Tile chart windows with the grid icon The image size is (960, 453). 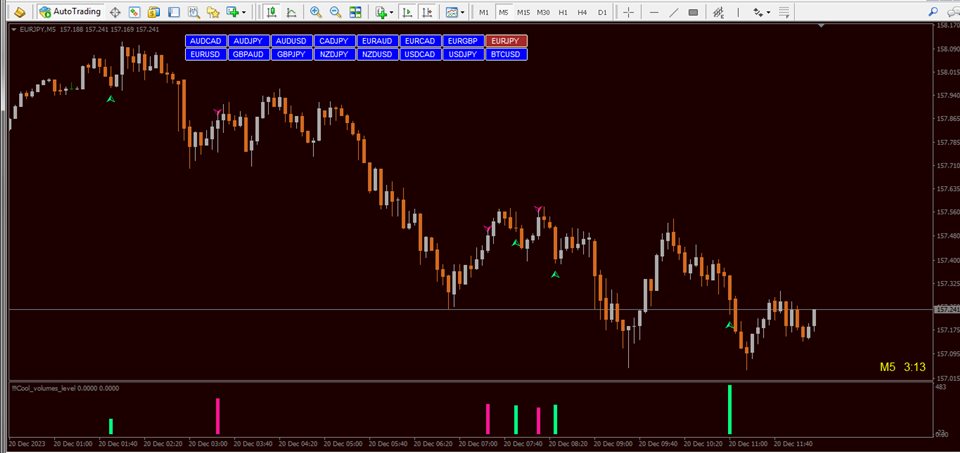pos(355,12)
